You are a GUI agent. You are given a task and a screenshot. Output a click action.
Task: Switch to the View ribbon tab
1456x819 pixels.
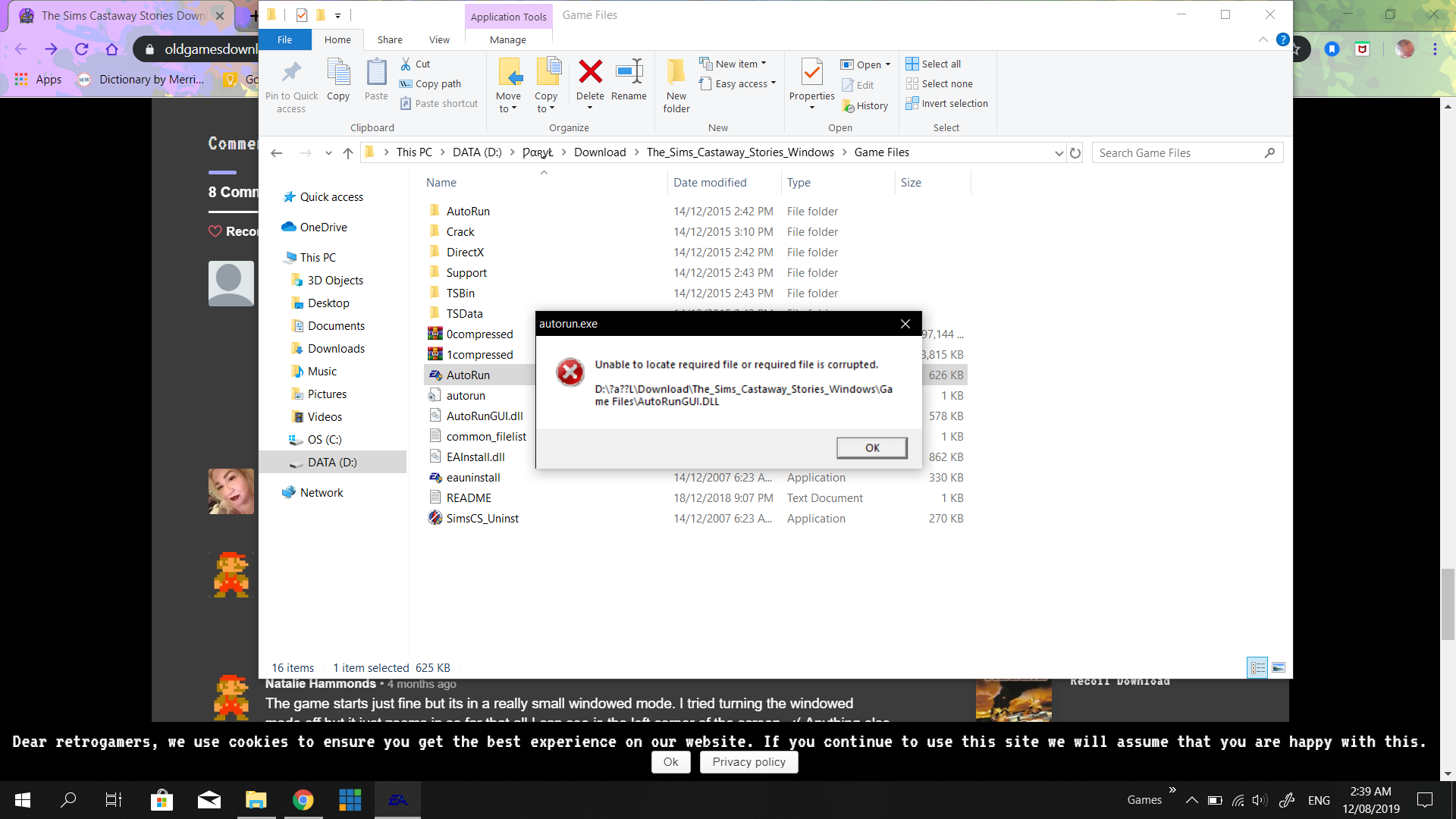439,40
